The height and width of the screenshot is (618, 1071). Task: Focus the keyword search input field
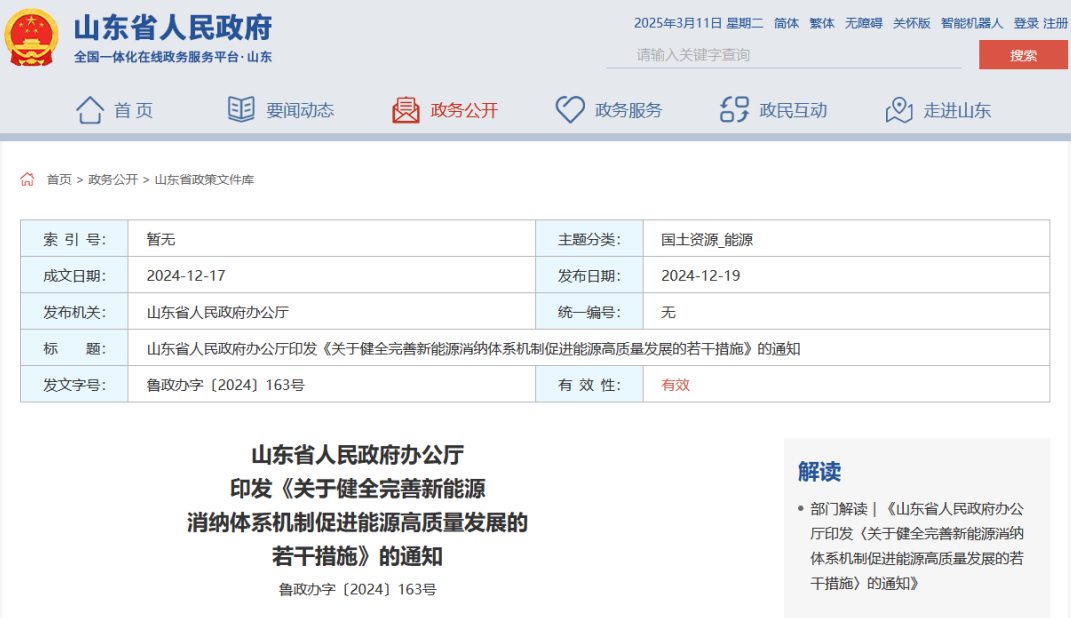coord(783,55)
